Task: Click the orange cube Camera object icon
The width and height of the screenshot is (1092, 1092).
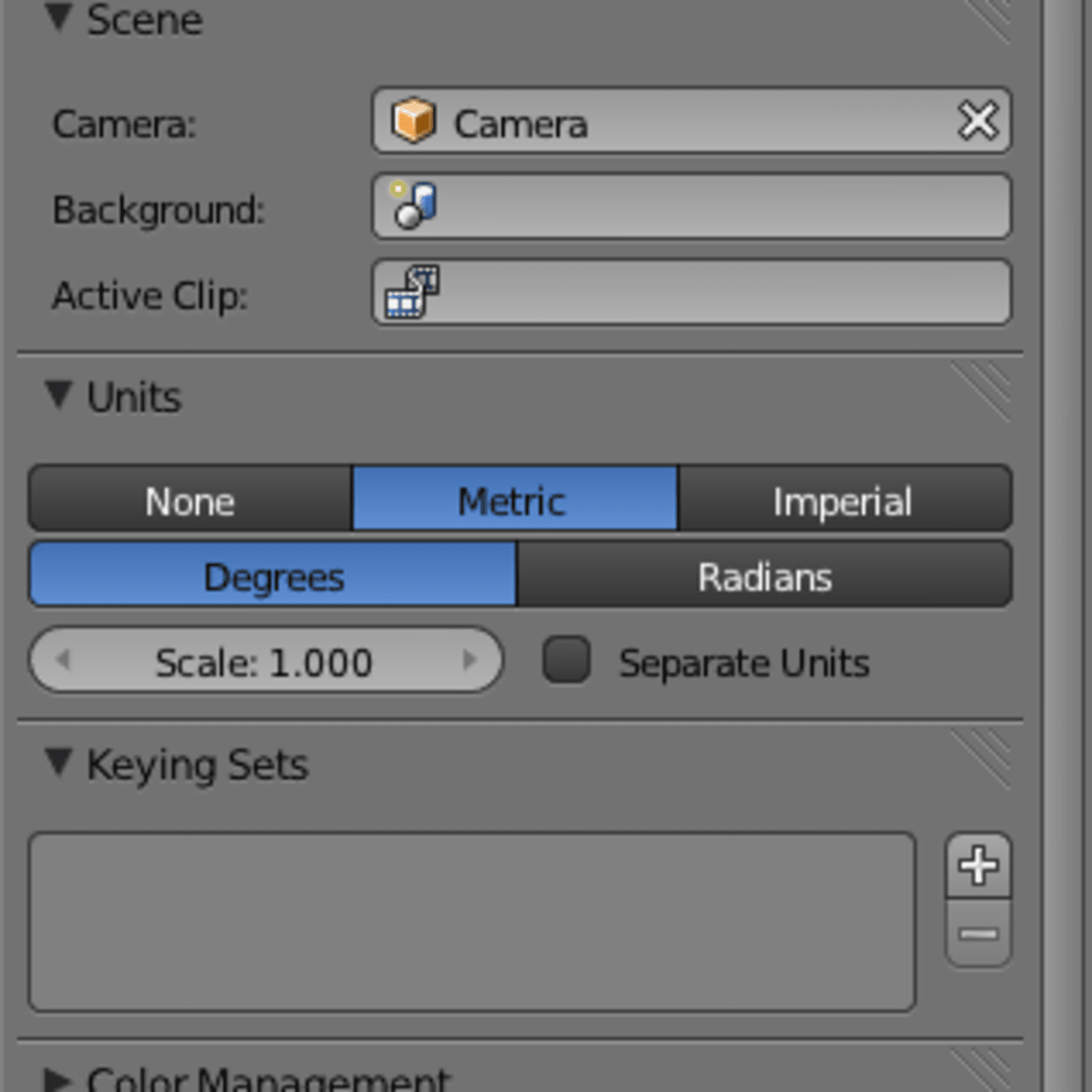Action: coord(413,121)
